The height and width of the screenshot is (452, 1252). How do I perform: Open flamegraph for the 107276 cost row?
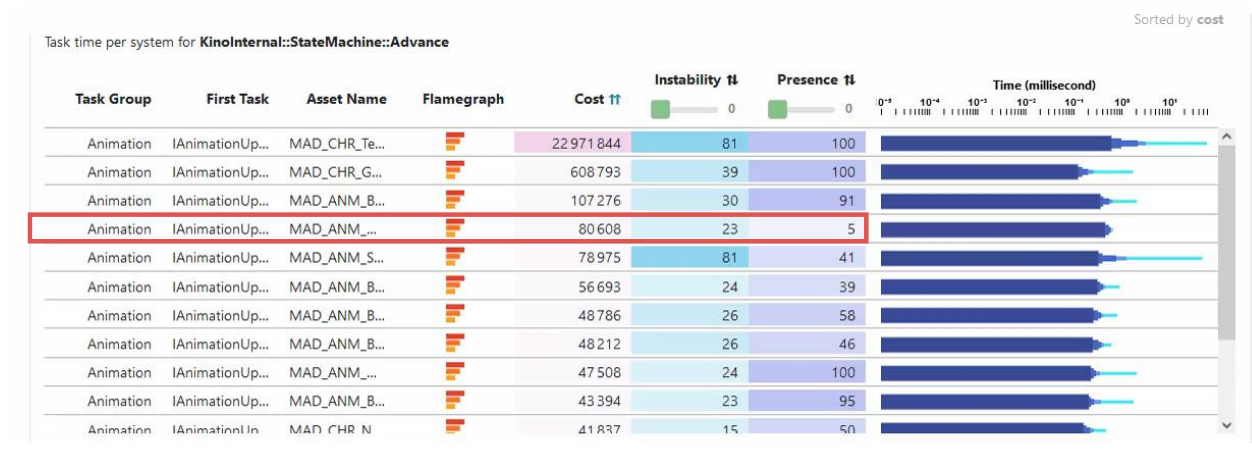click(455, 200)
